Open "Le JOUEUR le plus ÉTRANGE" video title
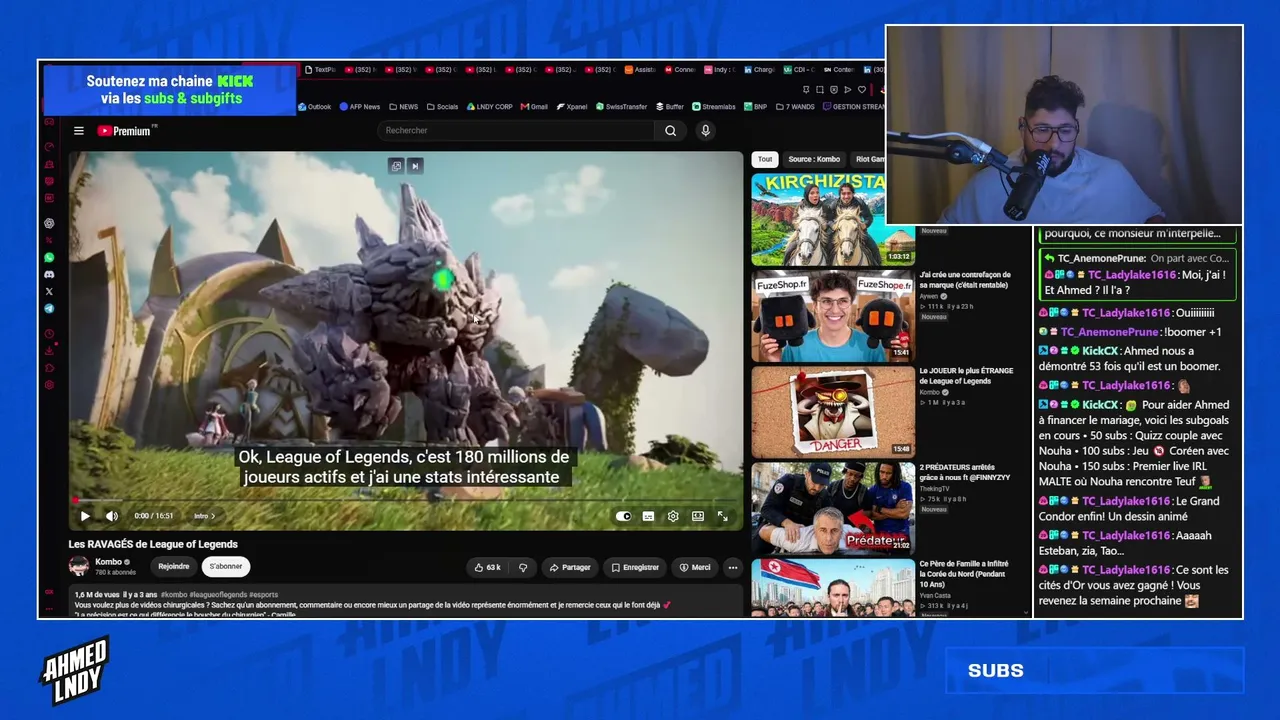Screen dimensions: 1280x720 [966, 375]
